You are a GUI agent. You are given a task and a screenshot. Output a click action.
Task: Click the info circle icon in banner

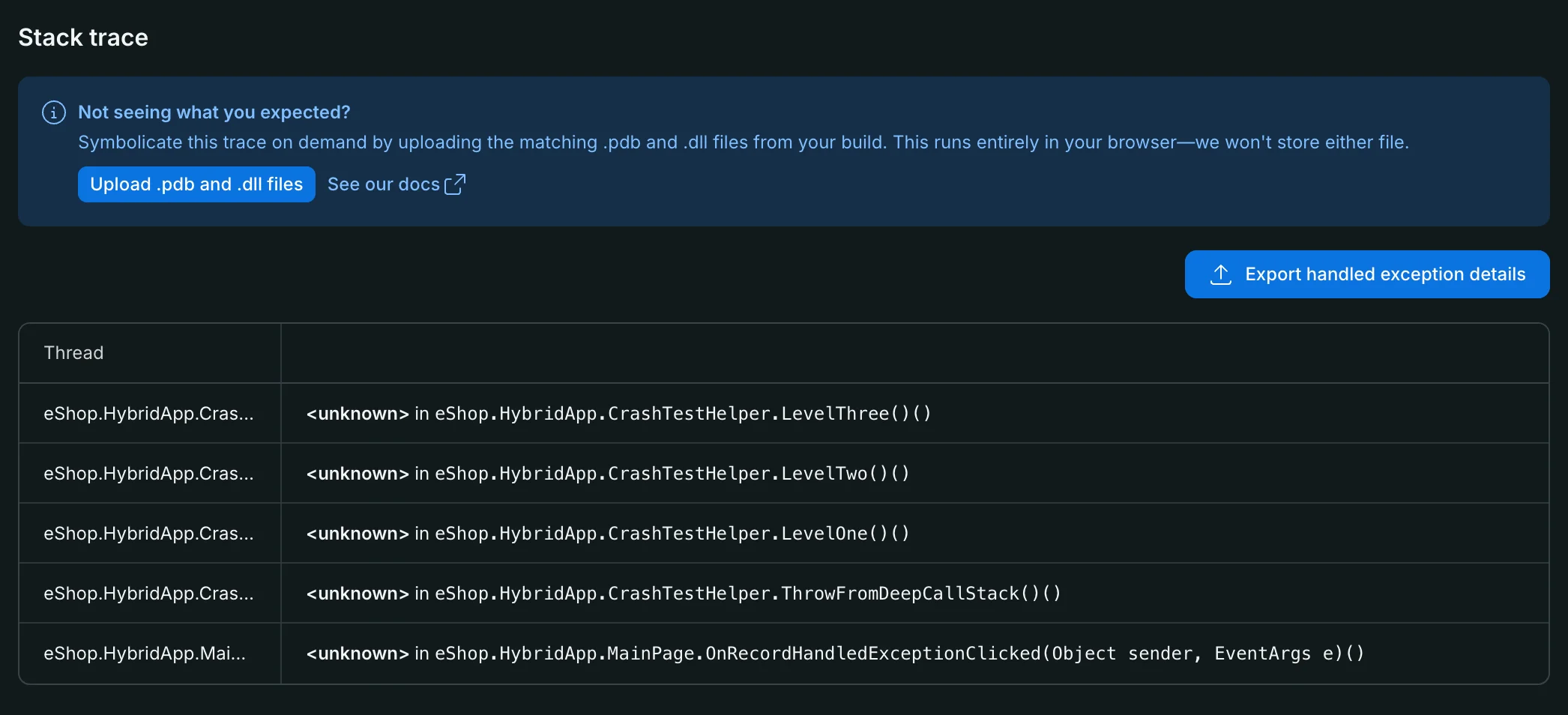(53, 112)
